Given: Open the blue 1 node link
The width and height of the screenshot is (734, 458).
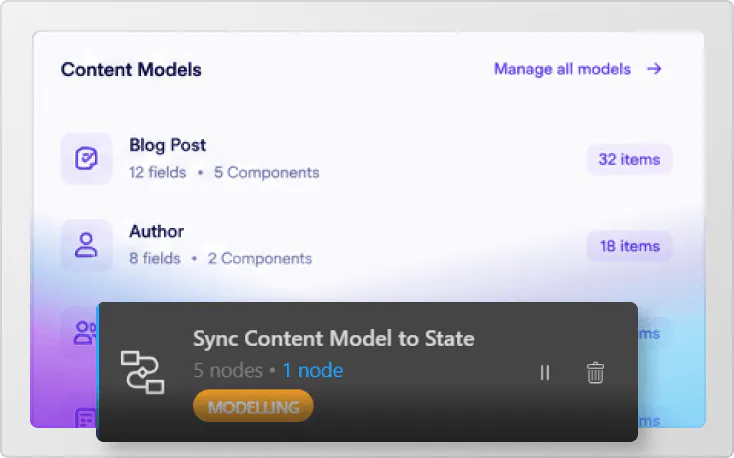Looking at the screenshot, I should 313,370.
